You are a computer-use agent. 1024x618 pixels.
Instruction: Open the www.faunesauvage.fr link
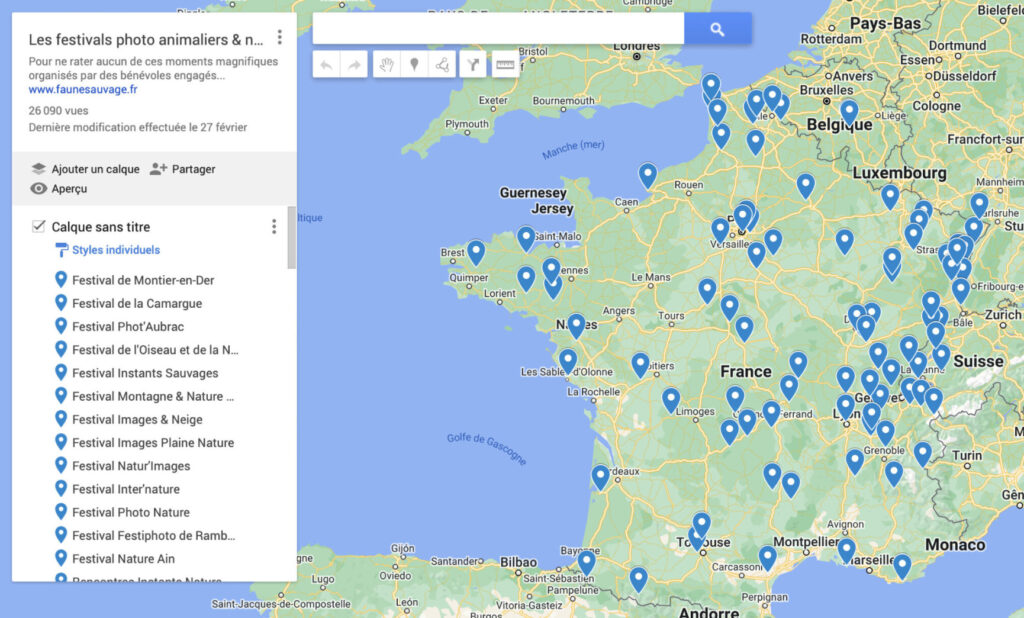[x=83, y=89]
